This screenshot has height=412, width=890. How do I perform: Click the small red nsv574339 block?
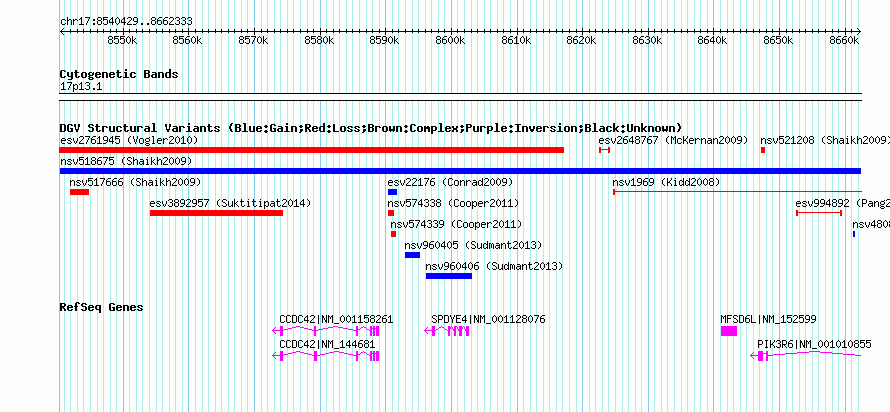pos(393,234)
